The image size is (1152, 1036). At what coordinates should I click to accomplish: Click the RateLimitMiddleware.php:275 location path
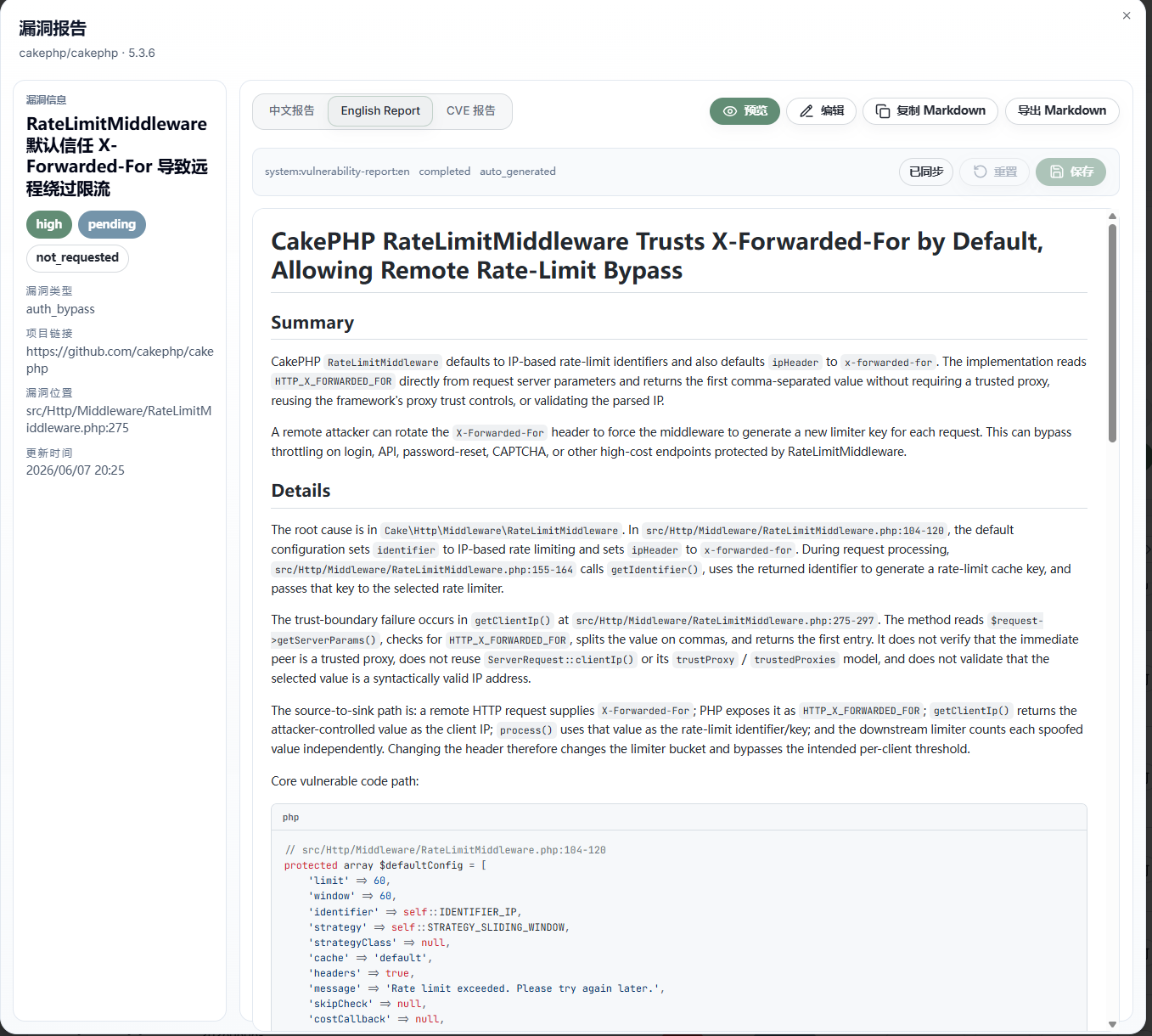point(119,419)
